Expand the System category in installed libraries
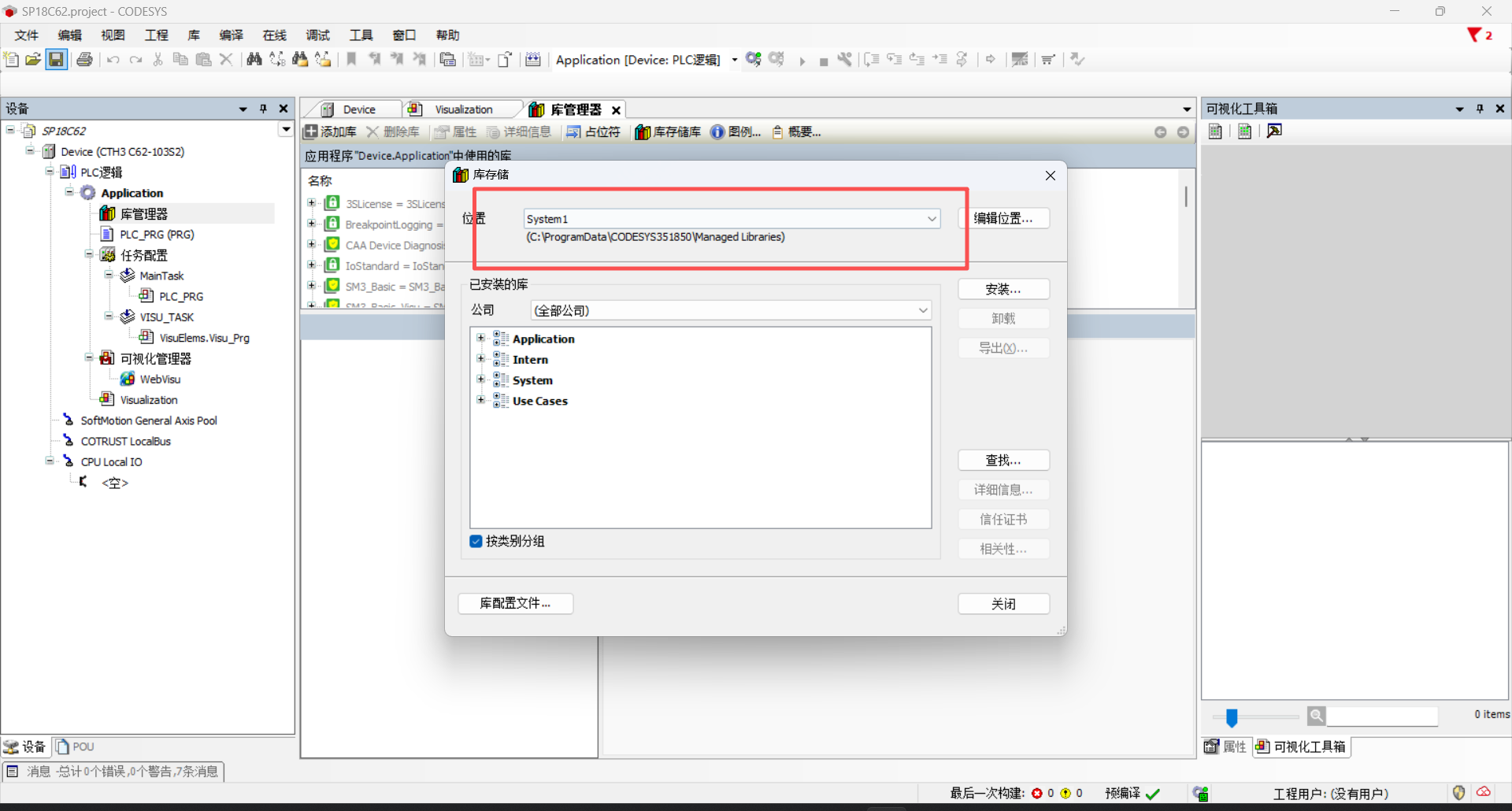The width and height of the screenshot is (1512, 811). pyautogui.click(x=480, y=380)
